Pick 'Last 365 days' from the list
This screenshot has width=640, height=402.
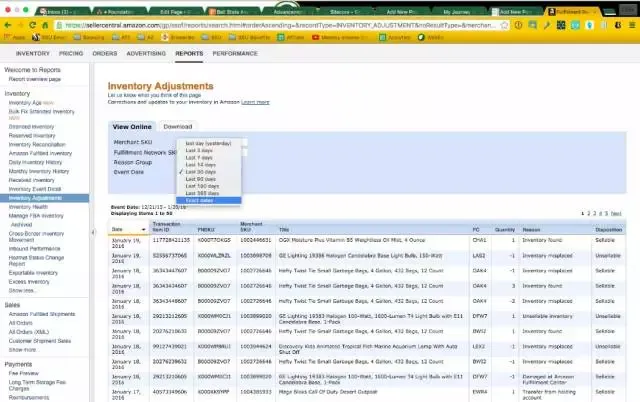202,193
